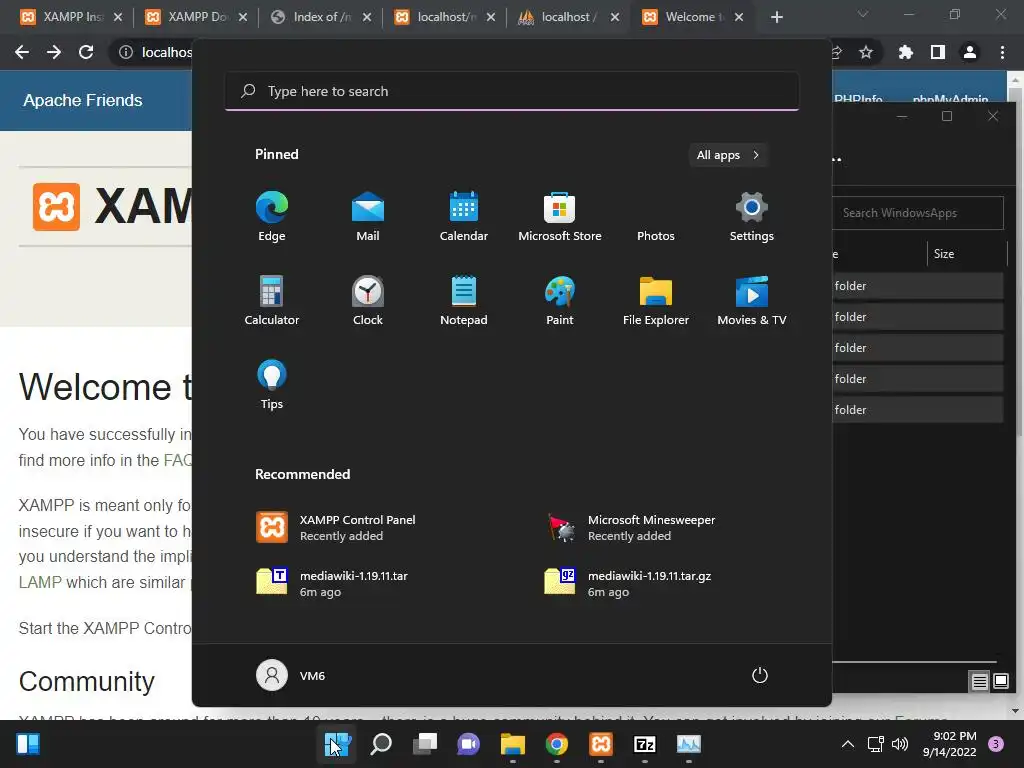
Task: Focus the Type here to search field
Action: pyautogui.click(x=511, y=91)
